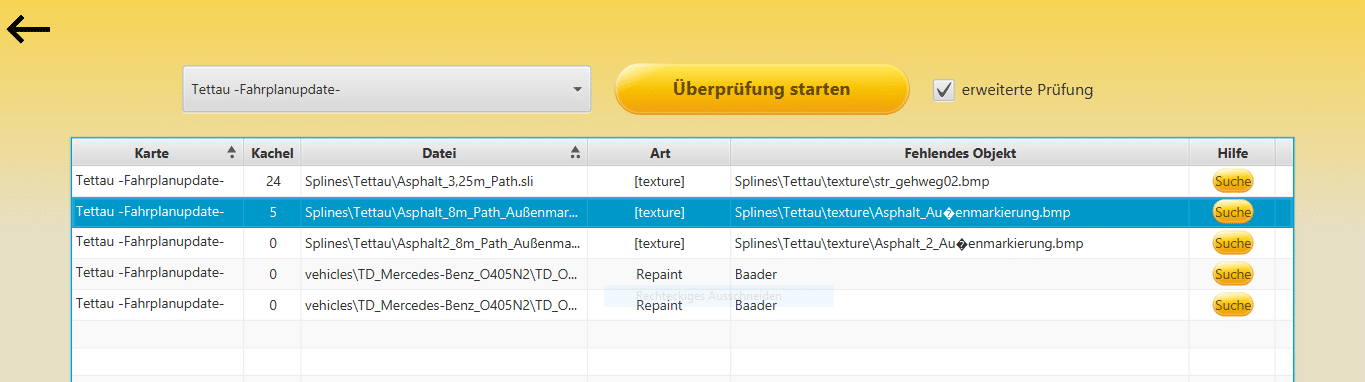
Task: Sort by Karte column arrows
Action: pos(232,153)
